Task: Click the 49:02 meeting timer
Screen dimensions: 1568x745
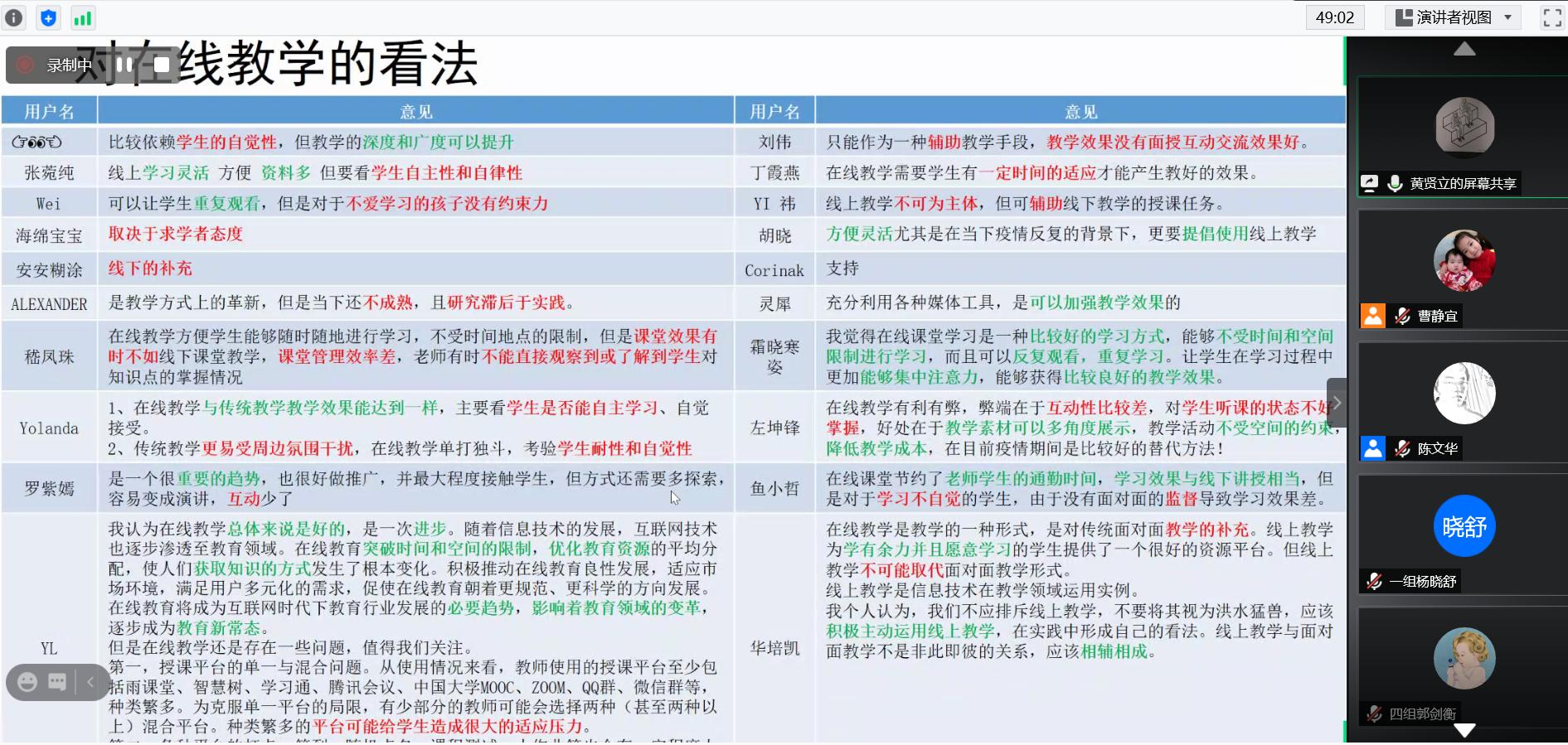Action: click(x=1334, y=17)
